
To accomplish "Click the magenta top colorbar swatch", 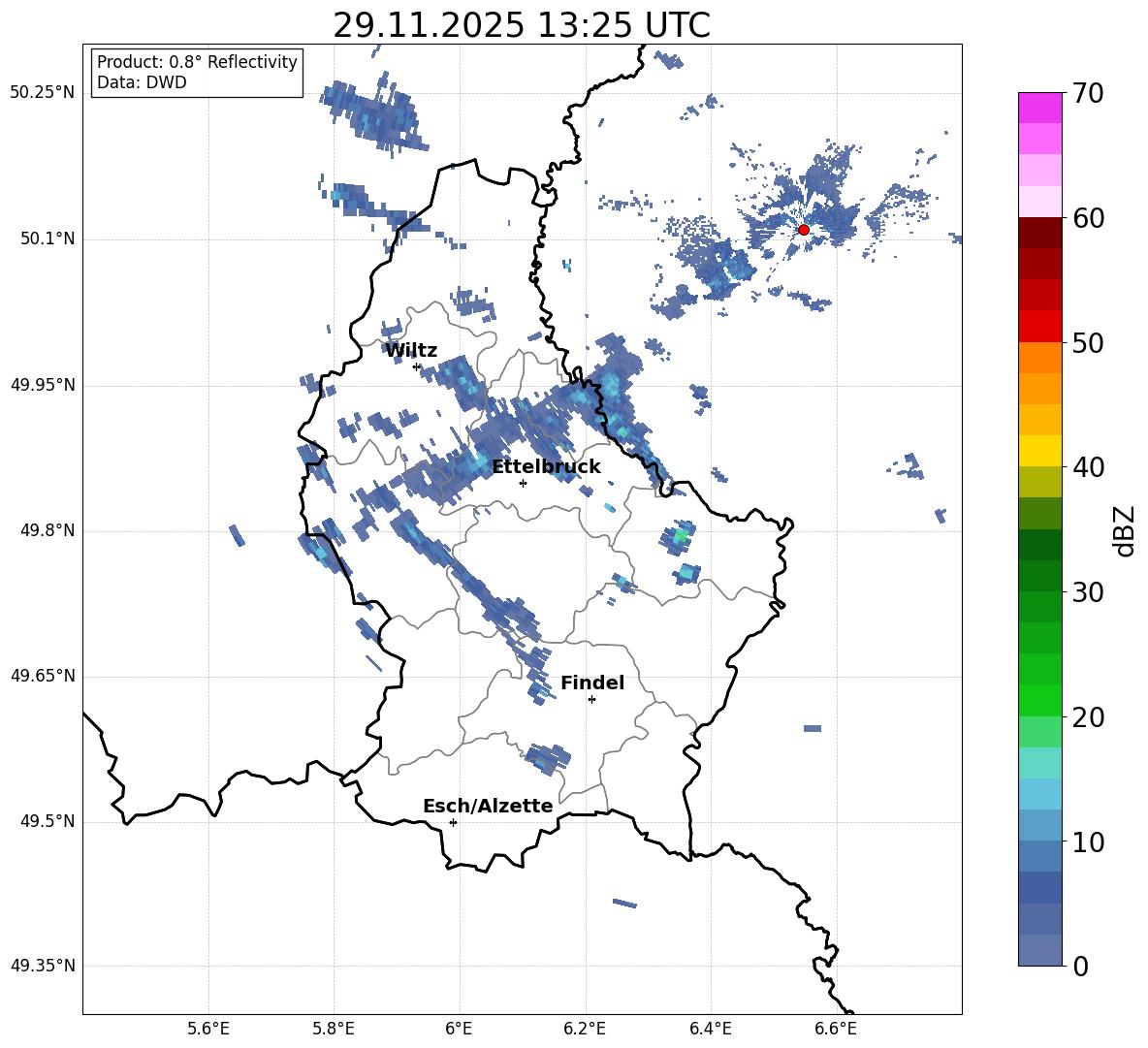I will tap(1040, 108).
